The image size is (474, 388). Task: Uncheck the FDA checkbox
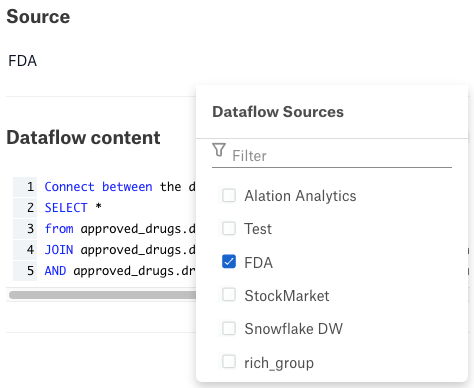click(x=229, y=262)
